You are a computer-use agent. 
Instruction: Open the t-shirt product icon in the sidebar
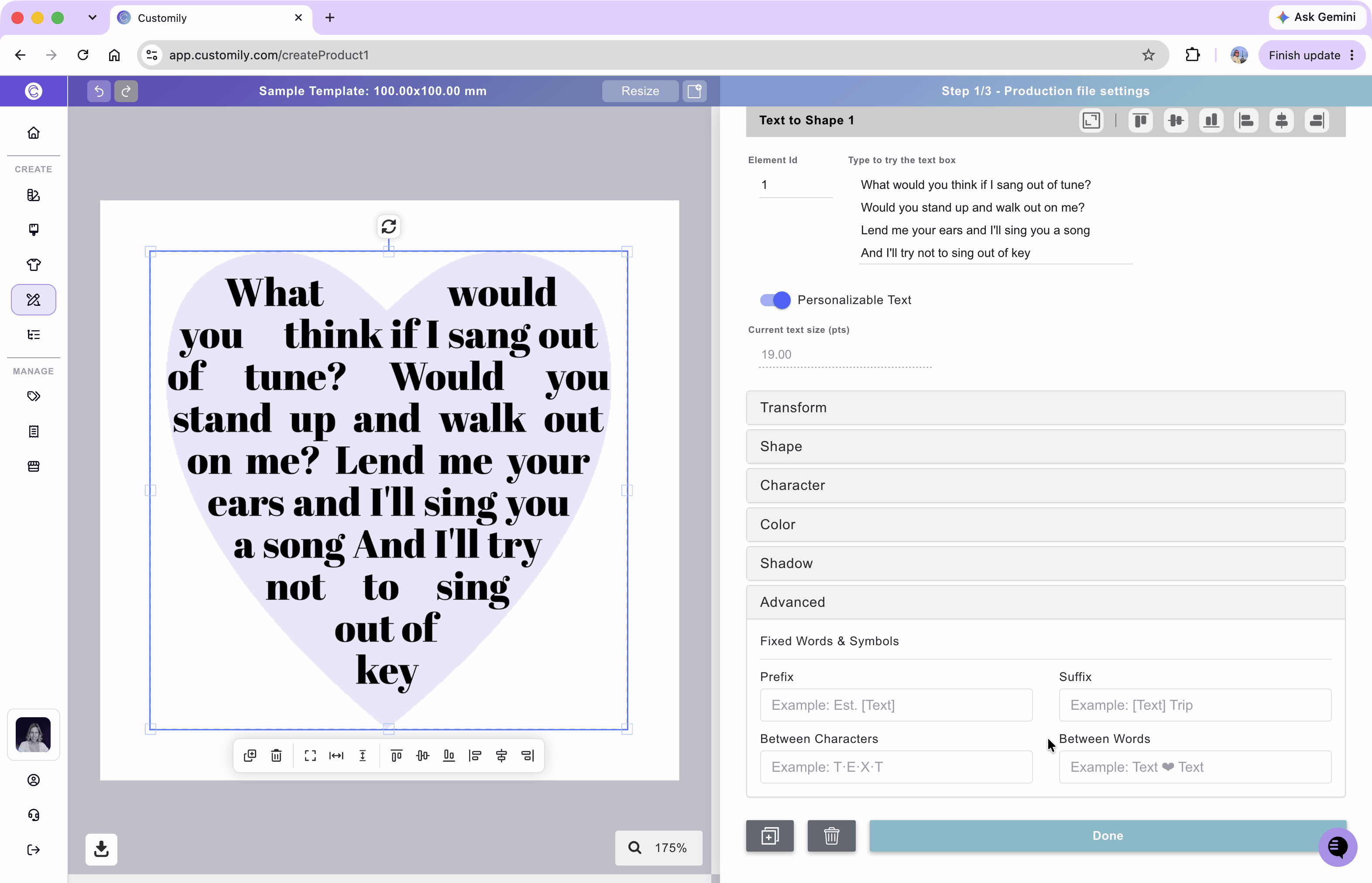click(x=34, y=265)
